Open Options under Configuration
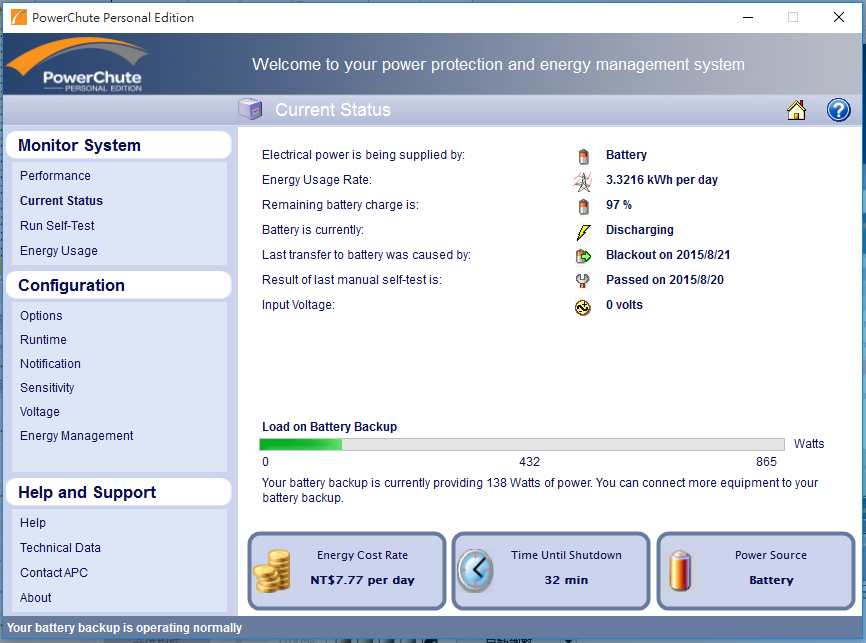Viewport: 866px width, 643px height. click(x=41, y=315)
